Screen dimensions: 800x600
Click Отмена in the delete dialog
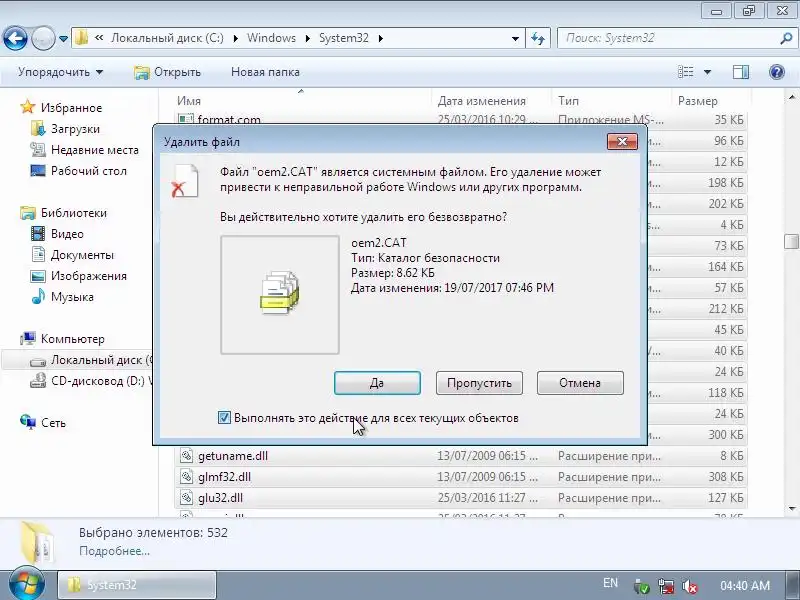click(x=580, y=383)
